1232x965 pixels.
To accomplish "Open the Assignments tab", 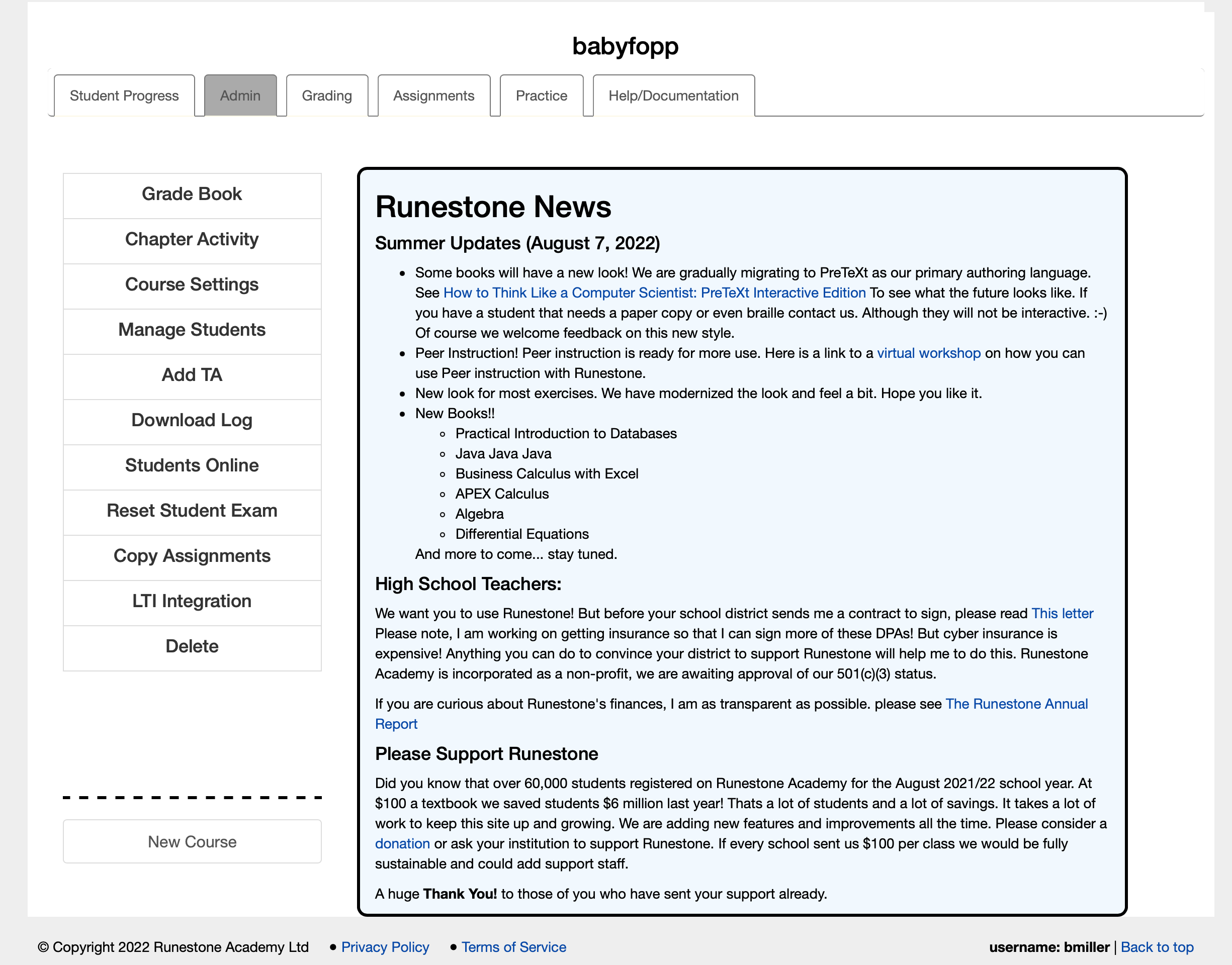I will [x=433, y=95].
